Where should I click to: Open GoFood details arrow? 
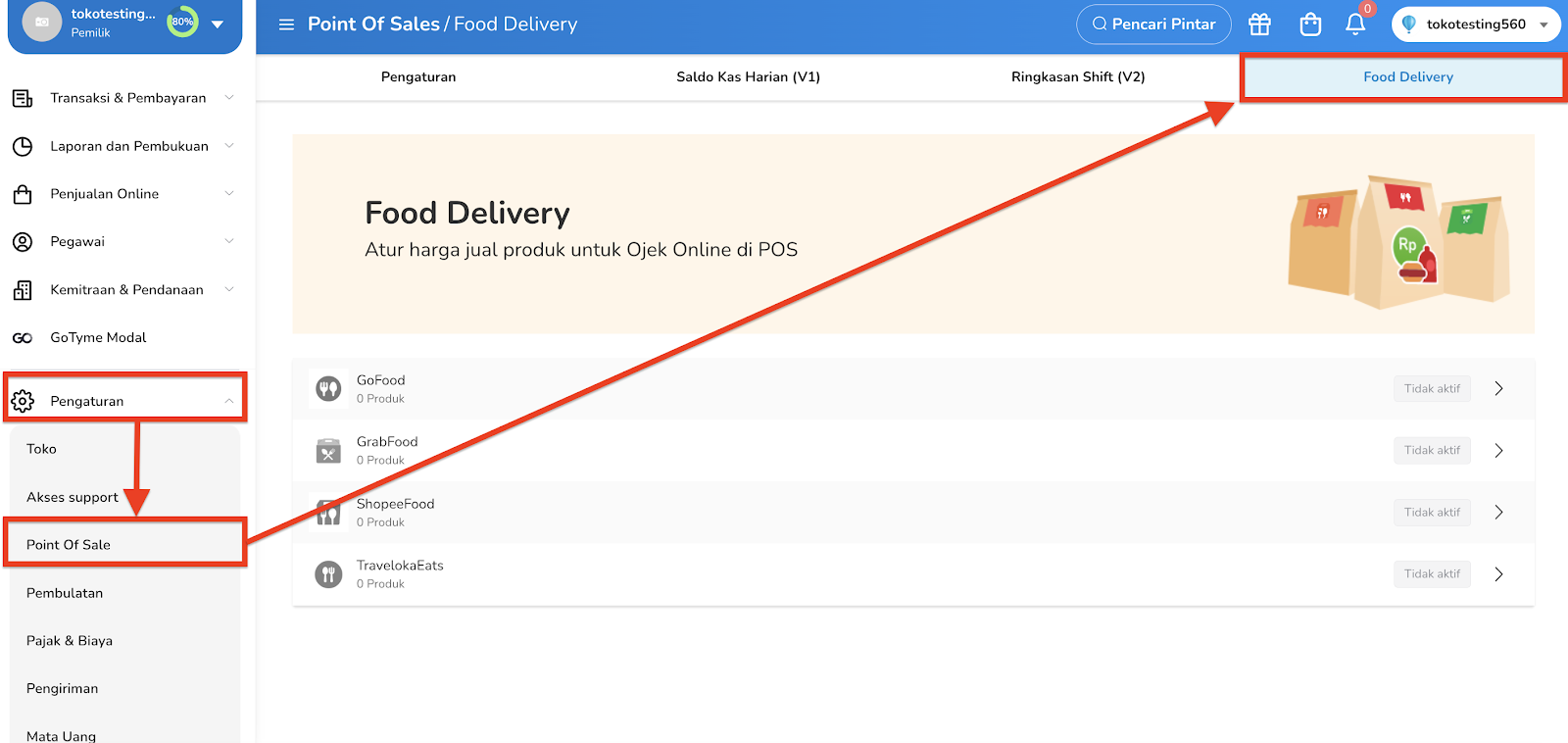[x=1498, y=389]
